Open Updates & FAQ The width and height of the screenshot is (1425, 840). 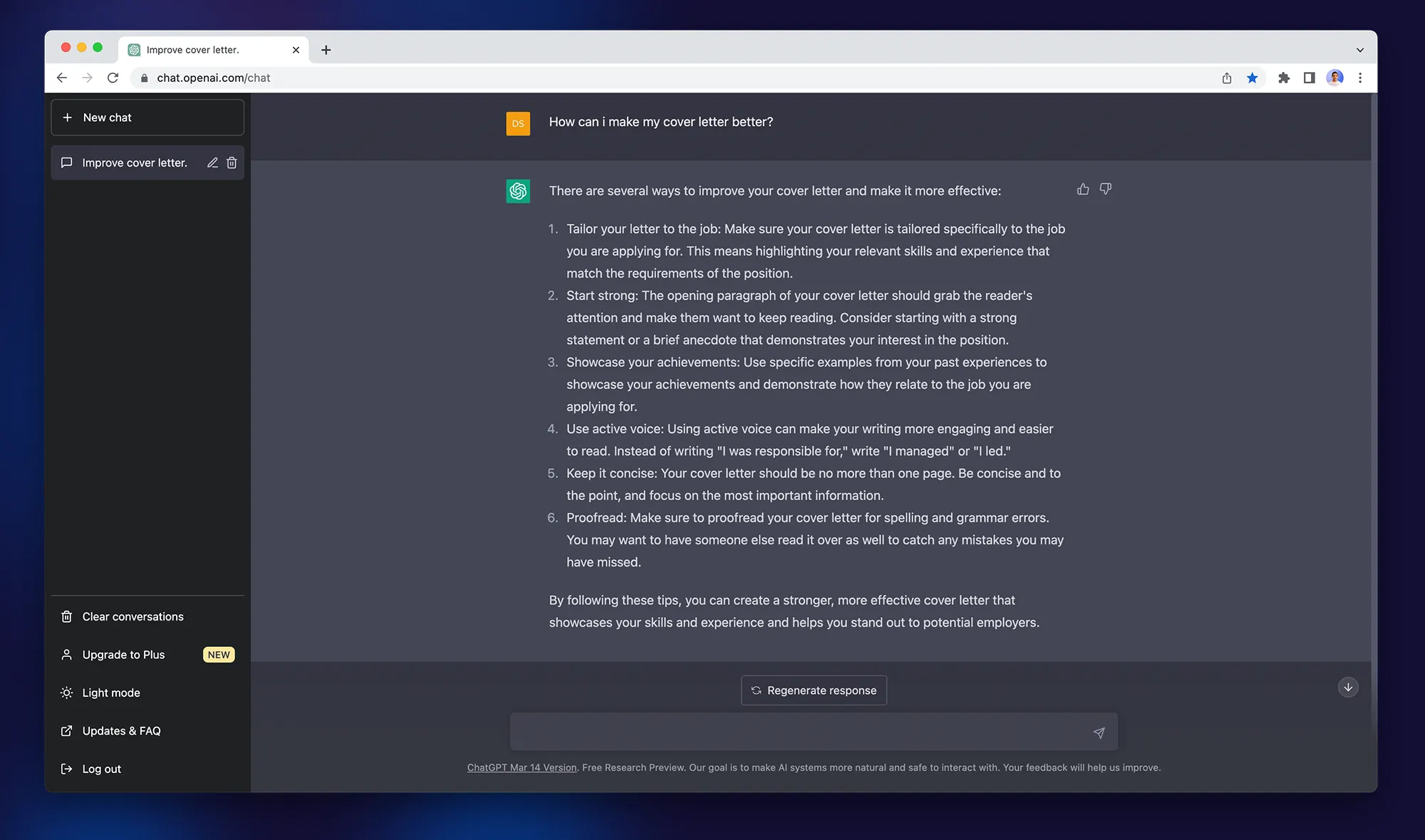147,731
